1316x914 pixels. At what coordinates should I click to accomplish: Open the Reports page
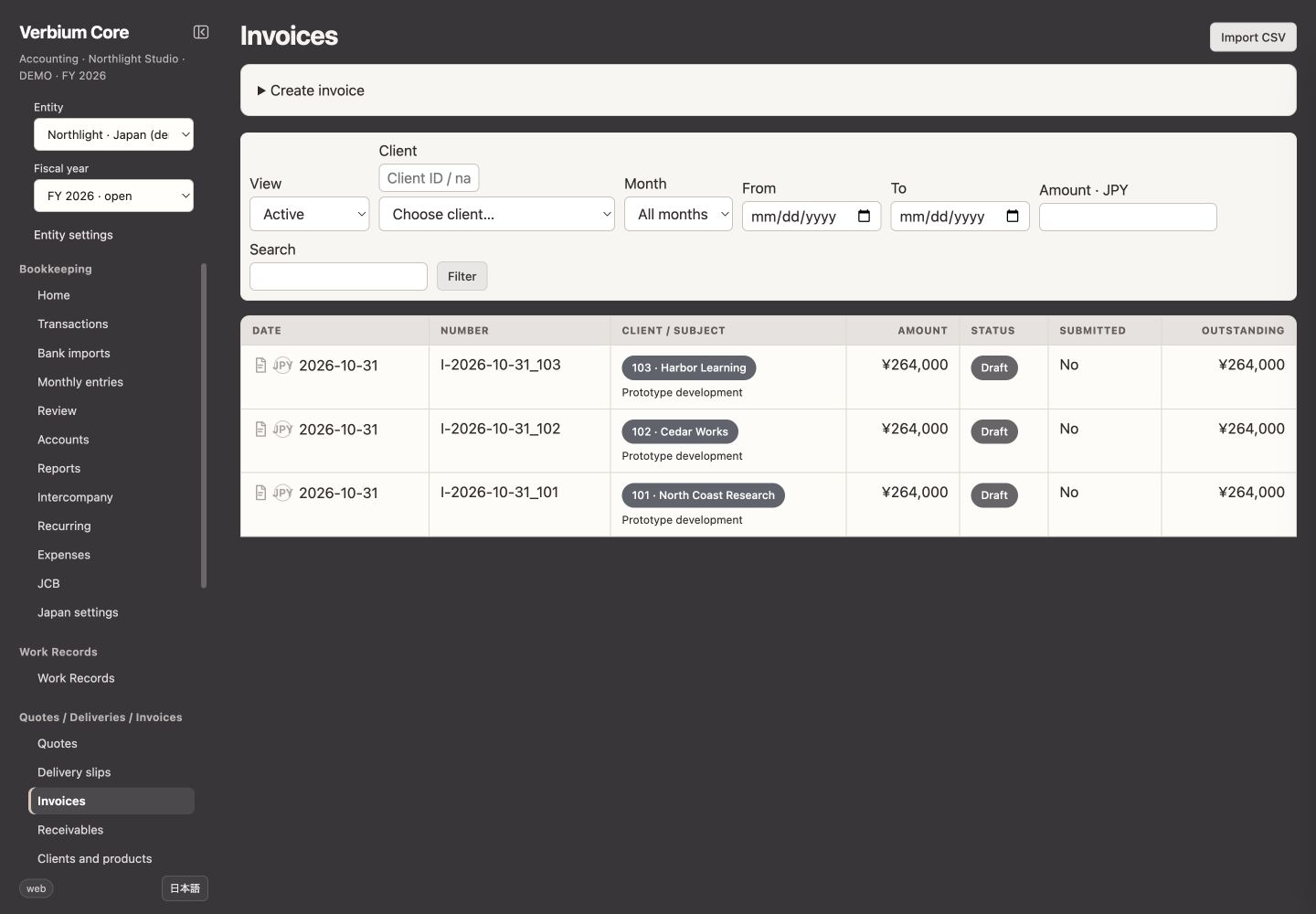coord(59,469)
